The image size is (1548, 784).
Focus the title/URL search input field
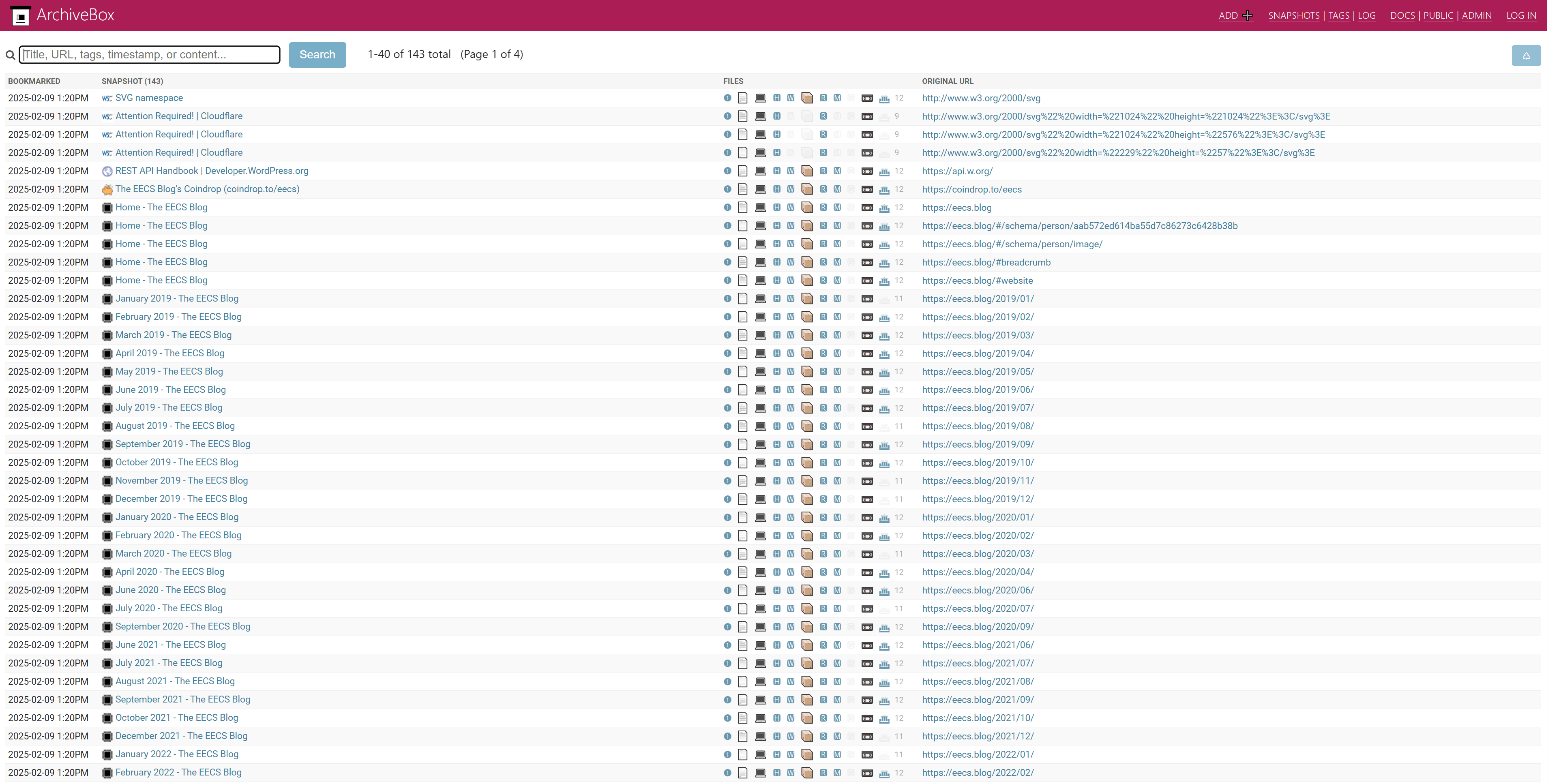coord(150,55)
